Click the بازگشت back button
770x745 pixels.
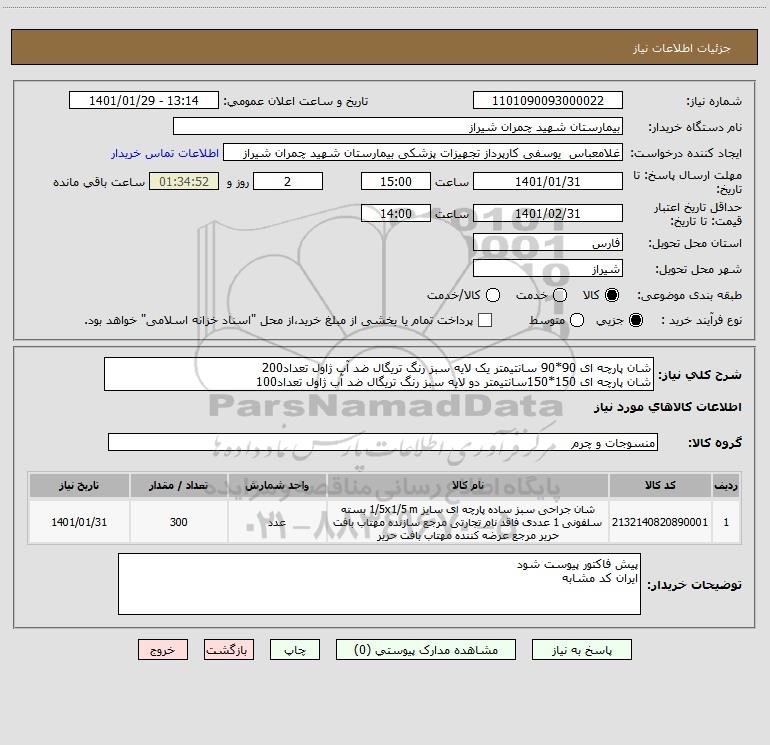[229, 649]
